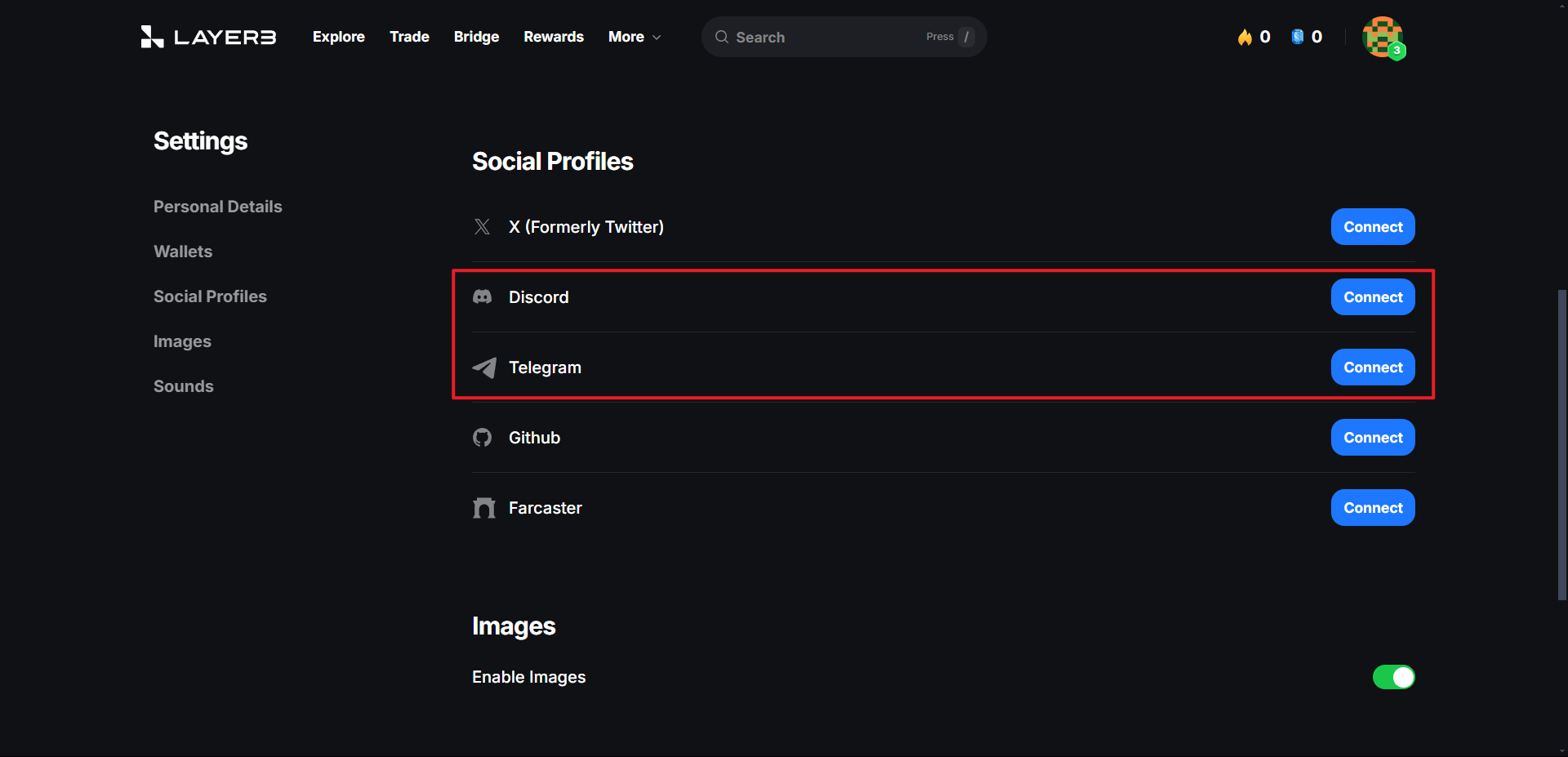This screenshot has height=757, width=1568.
Task: Click the notification badge on avatar
Action: point(1397,51)
